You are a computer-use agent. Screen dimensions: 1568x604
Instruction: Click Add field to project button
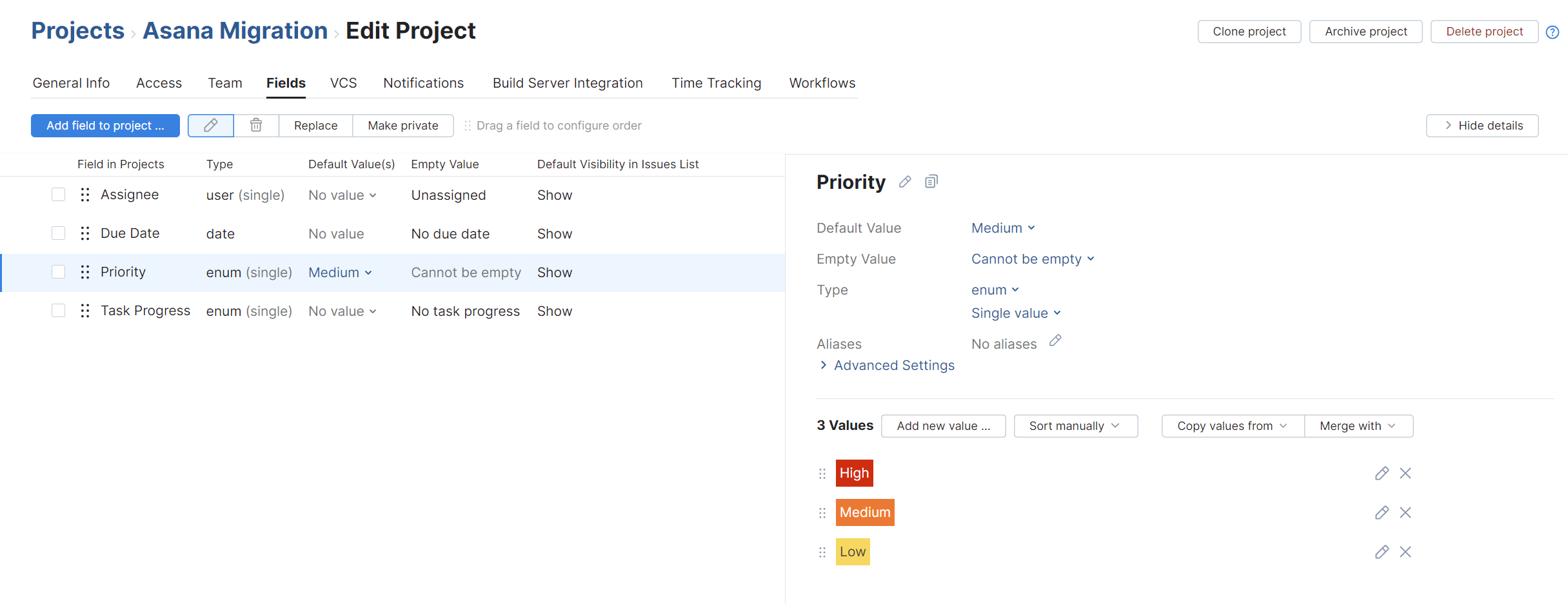tap(105, 126)
